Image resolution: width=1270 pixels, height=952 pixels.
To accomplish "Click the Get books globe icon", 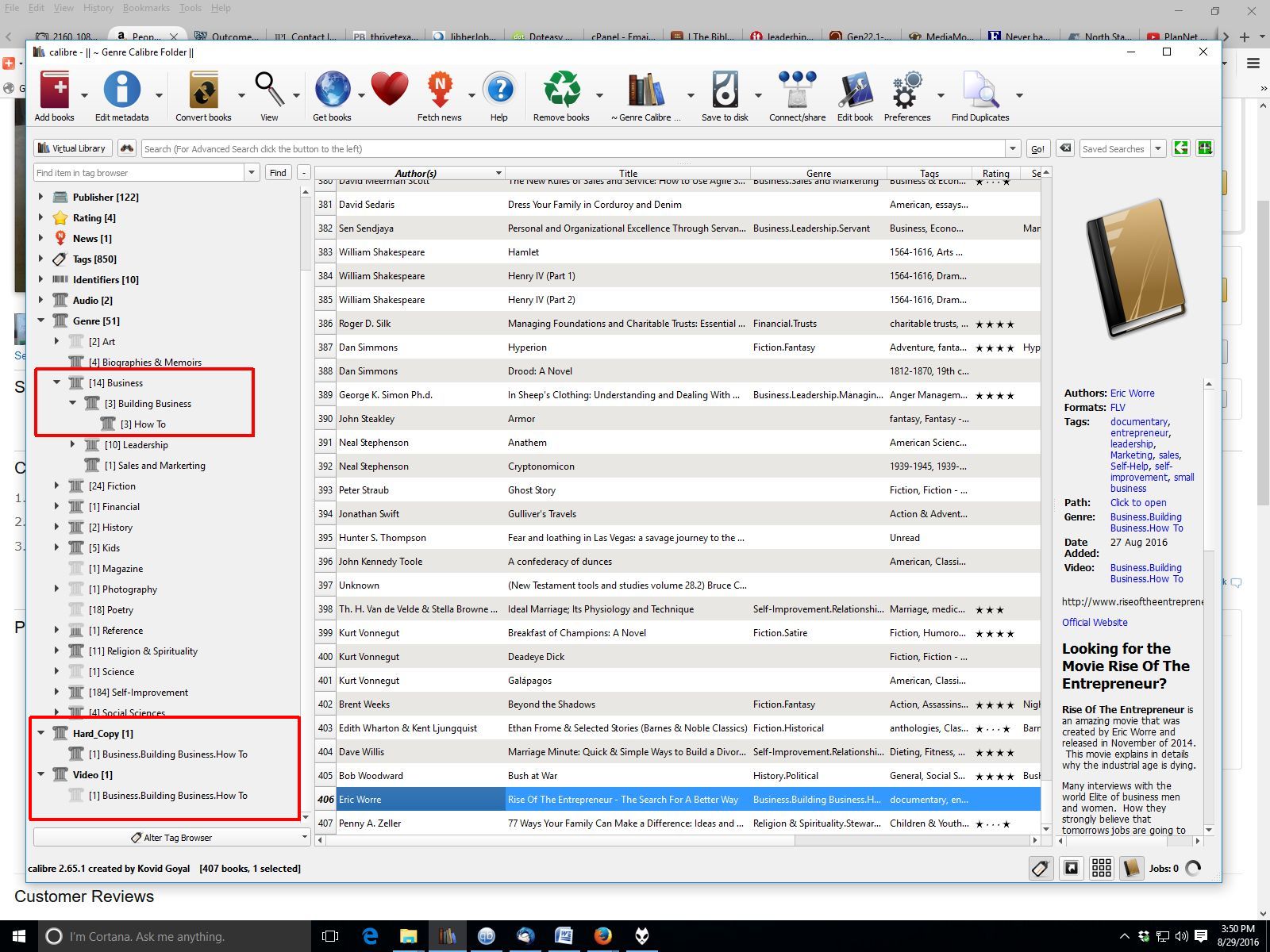I will [332, 89].
